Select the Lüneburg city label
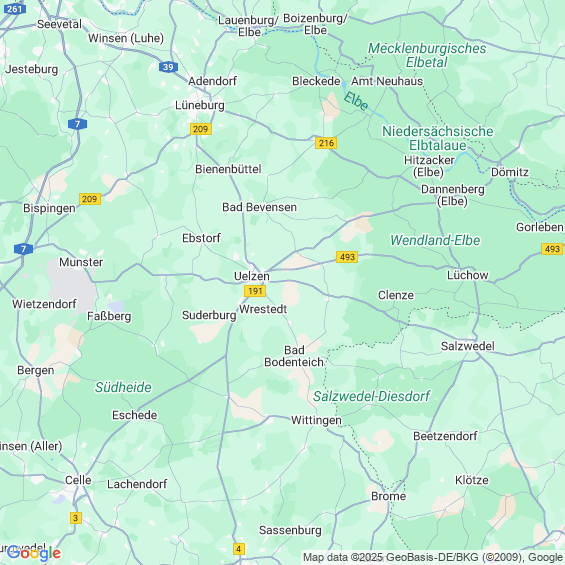565x565 pixels. [x=200, y=105]
